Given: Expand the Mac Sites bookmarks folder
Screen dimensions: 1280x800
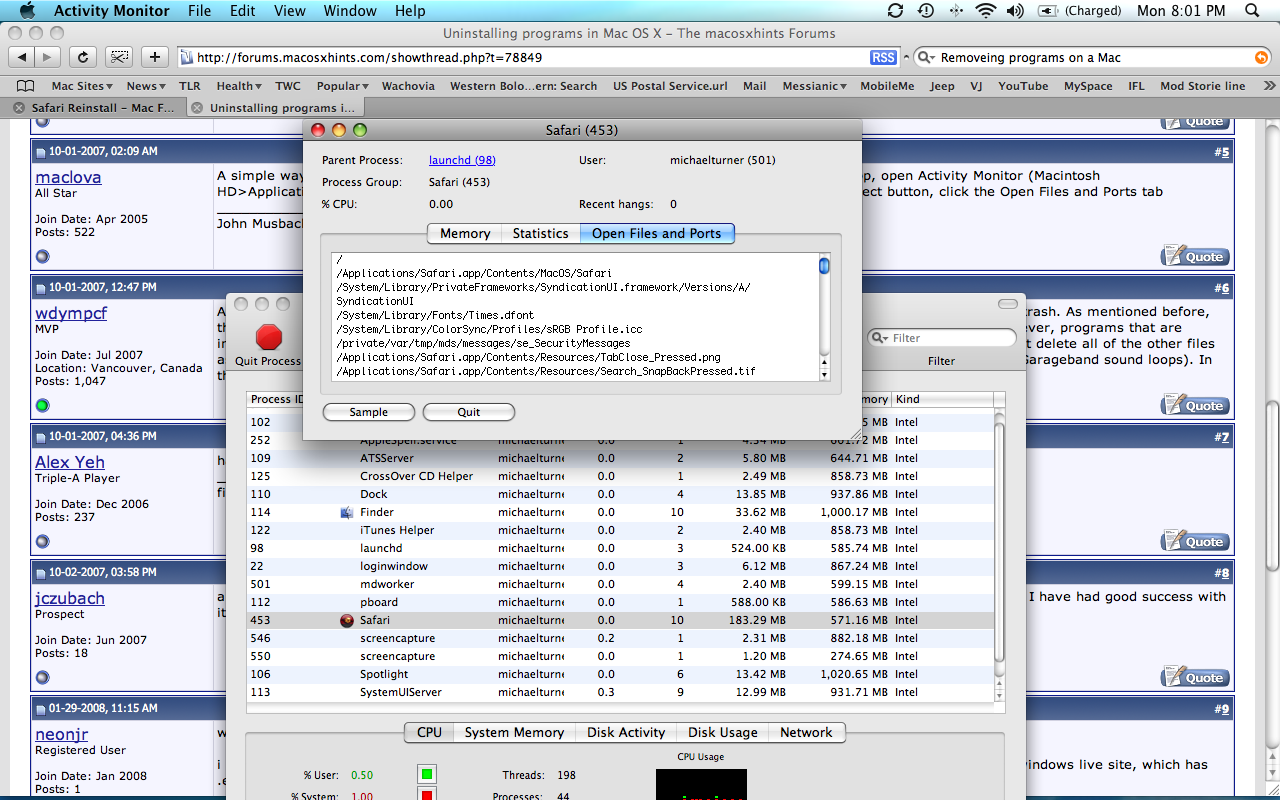Looking at the screenshot, I should click(x=82, y=86).
